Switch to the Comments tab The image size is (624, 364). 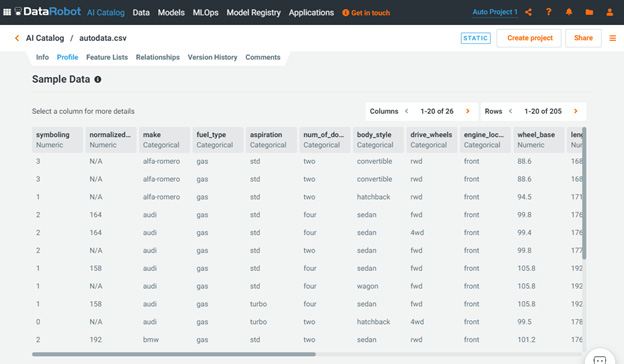(263, 57)
